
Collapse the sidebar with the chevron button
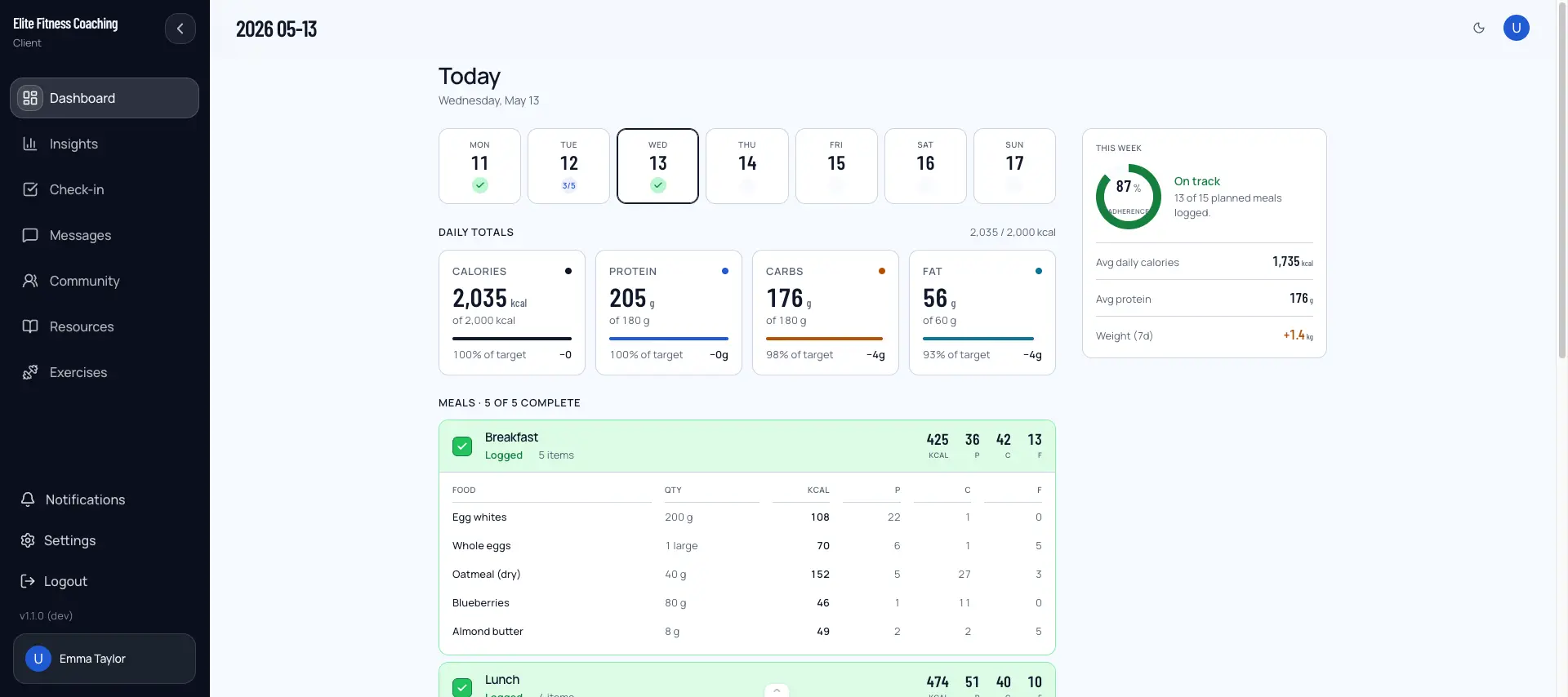(180, 29)
